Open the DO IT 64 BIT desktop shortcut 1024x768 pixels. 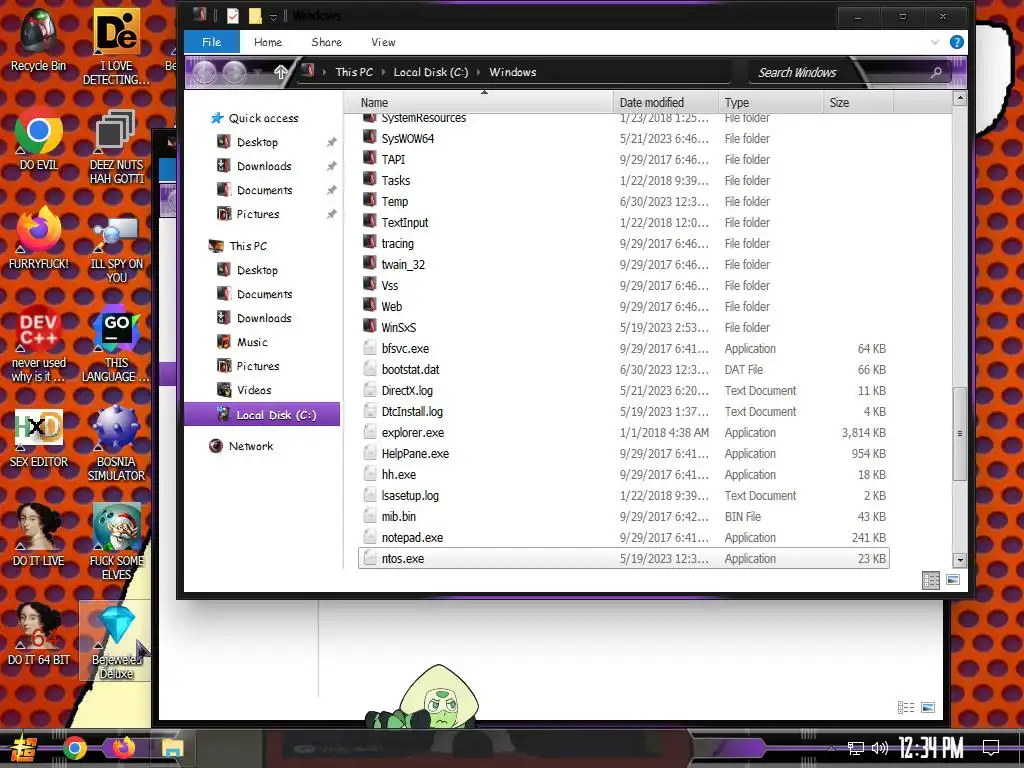point(39,635)
